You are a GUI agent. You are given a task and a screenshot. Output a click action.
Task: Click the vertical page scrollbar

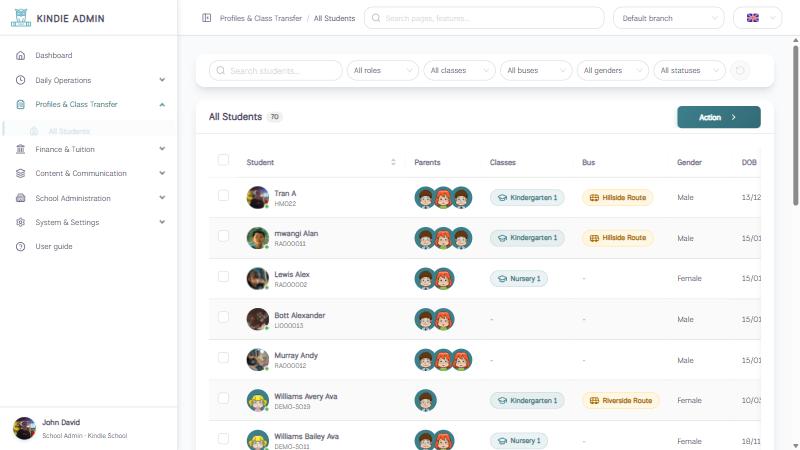pyautogui.click(x=795, y=125)
